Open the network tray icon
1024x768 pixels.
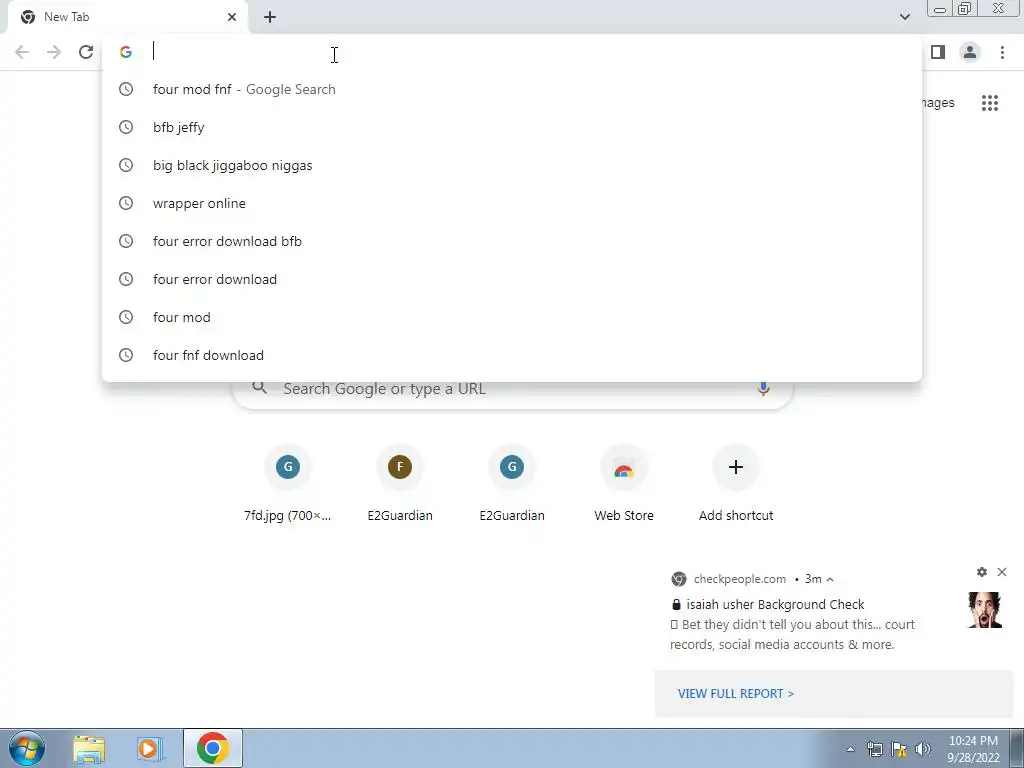[874, 749]
